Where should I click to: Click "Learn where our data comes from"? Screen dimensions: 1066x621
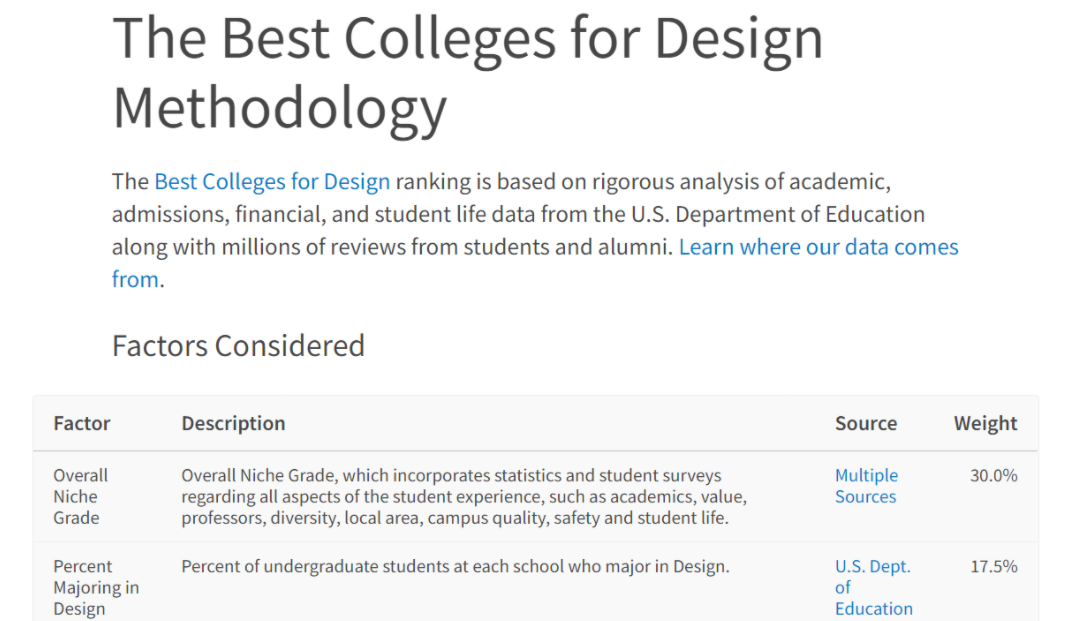(818, 247)
